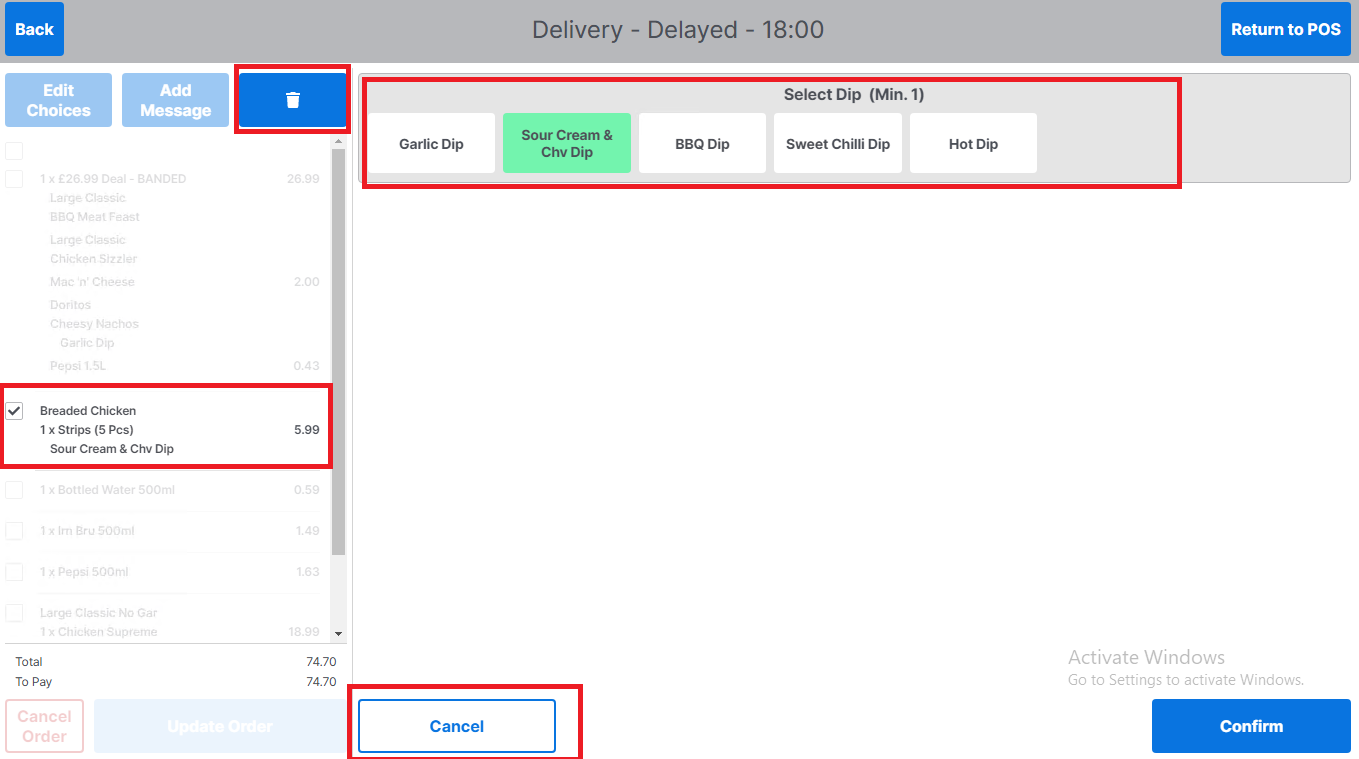Choose the Hot Dip option
Viewport: 1359px width, 759px height.
(x=973, y=144)
